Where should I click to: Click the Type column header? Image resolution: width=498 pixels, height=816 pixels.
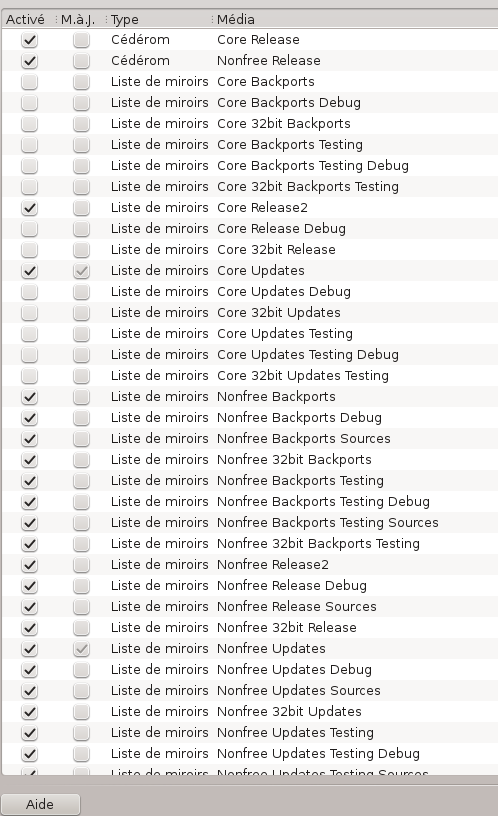[158, 19]
